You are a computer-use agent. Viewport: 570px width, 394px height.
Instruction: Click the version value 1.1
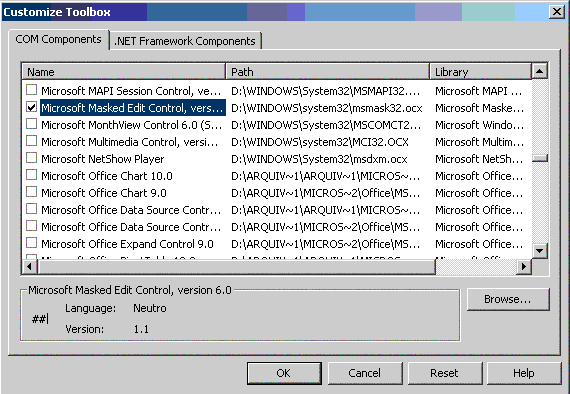point(141,329)
